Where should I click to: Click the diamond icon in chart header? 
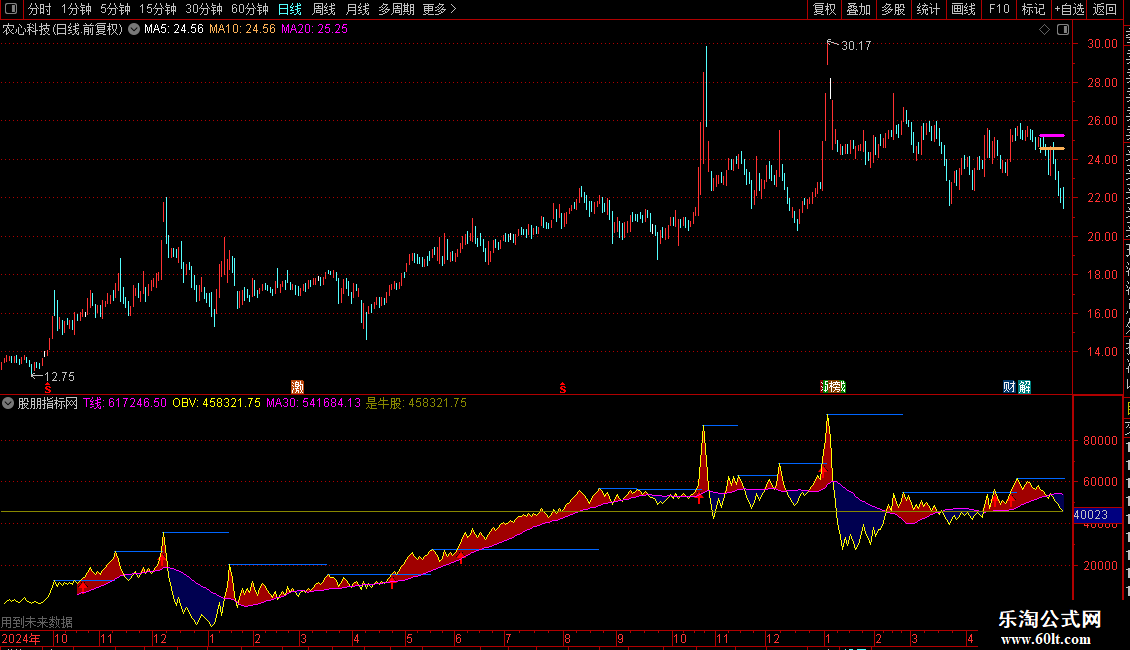(1044, 30)
